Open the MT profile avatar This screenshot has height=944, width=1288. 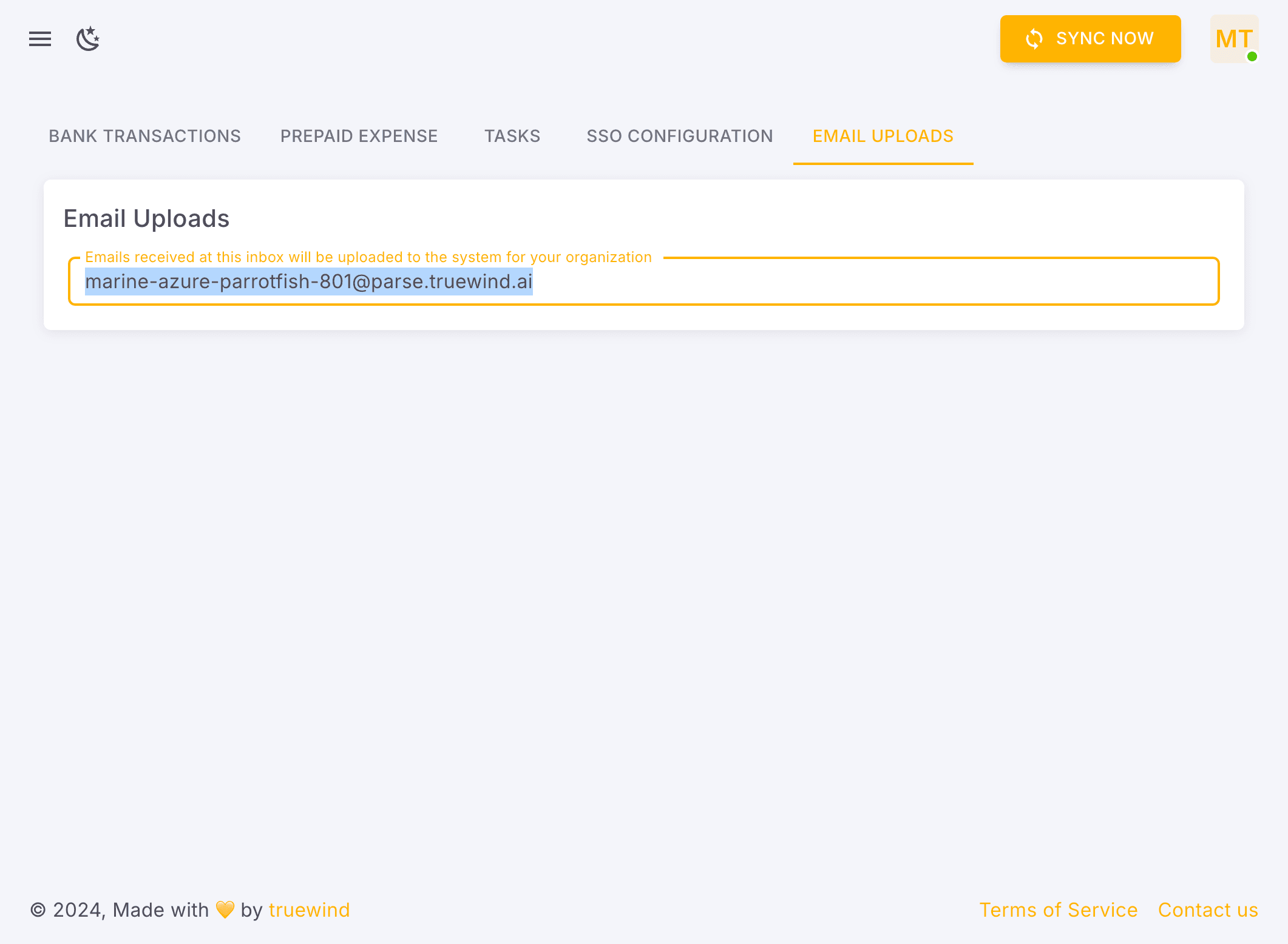1233,39
